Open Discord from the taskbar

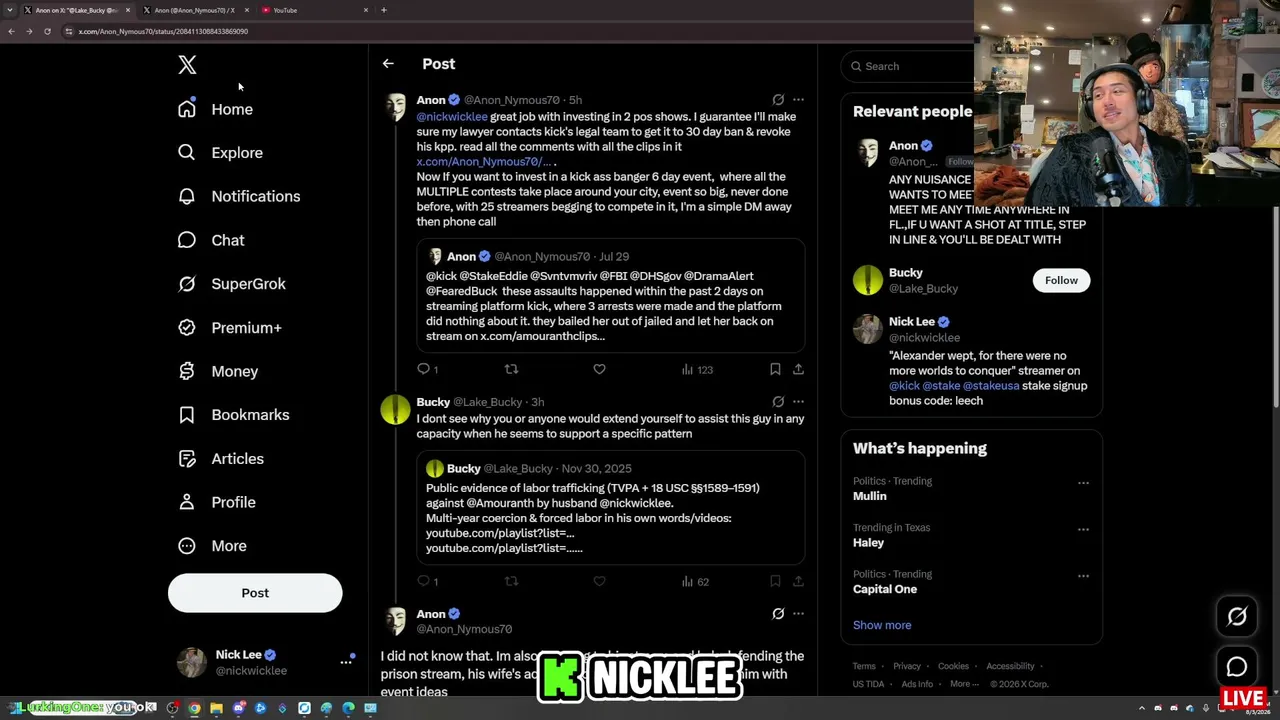pos(238,709)
